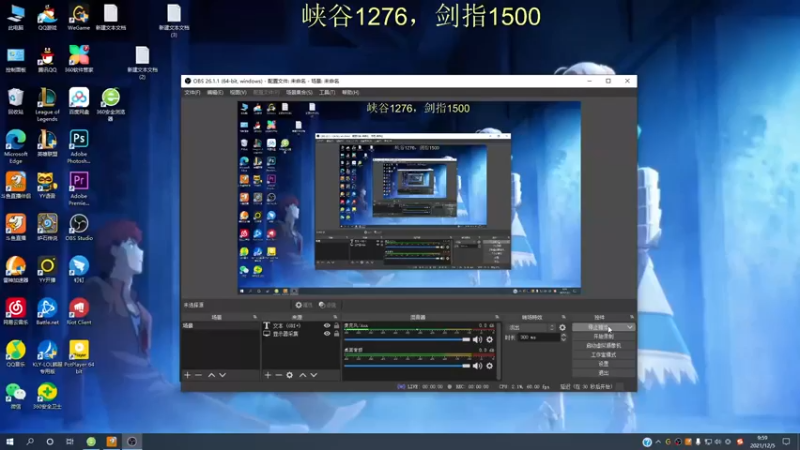Open Battle.net desktop shortcut
Image resolution: width=800 pixels, height=450 pixels.
(47, 312)
